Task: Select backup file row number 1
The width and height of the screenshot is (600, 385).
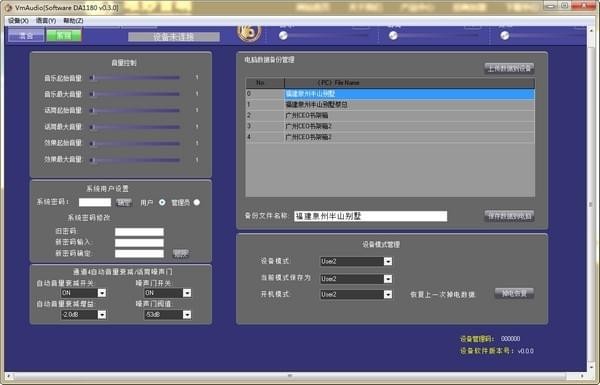Action: 390,104
